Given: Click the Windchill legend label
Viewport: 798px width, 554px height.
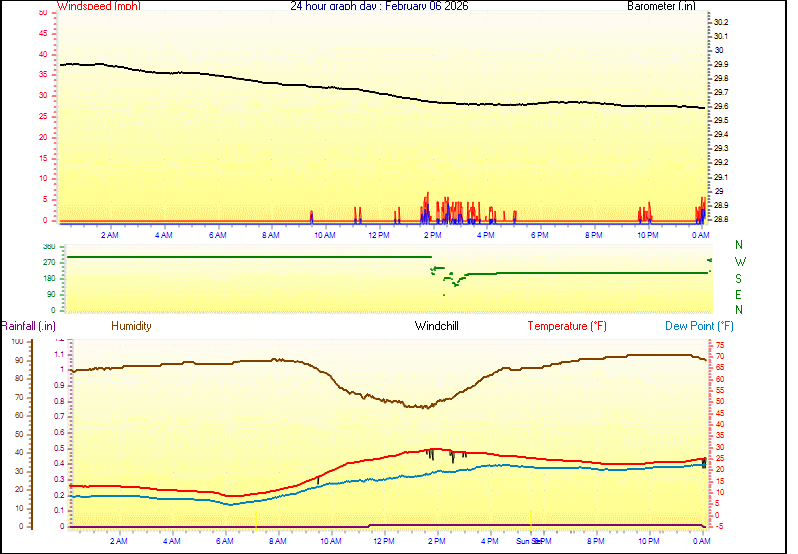Looking at the screenshot, I should [437, 326].
